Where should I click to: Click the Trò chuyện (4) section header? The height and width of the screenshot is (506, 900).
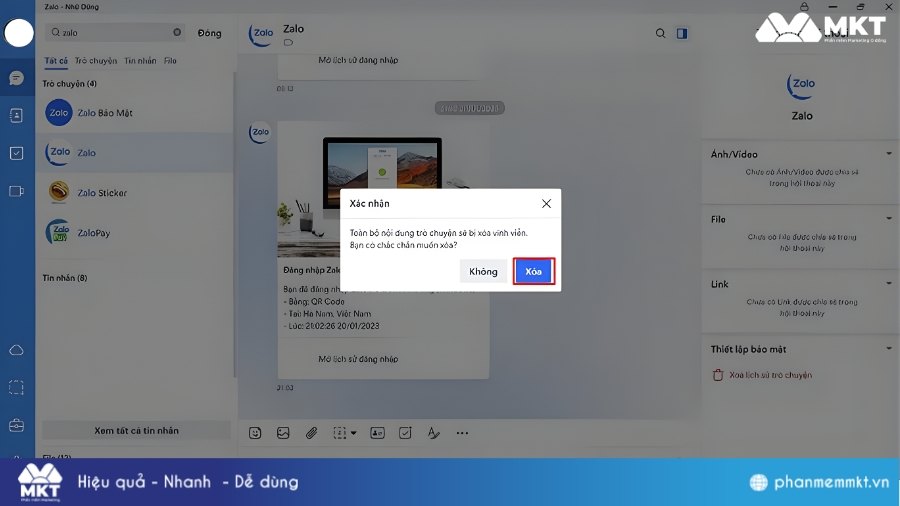69,84
